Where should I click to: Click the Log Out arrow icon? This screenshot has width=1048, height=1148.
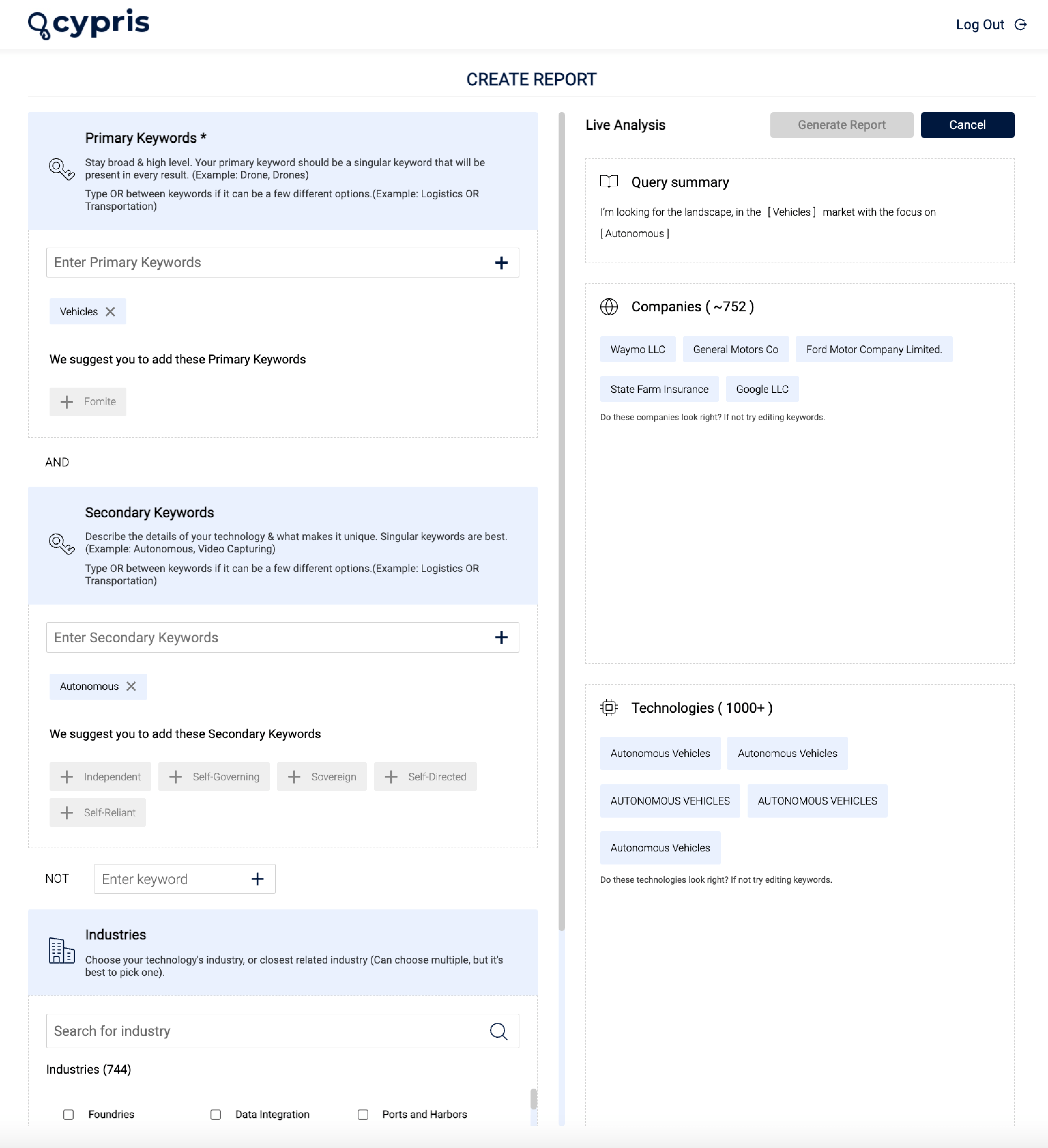(x=1021, y=24)
